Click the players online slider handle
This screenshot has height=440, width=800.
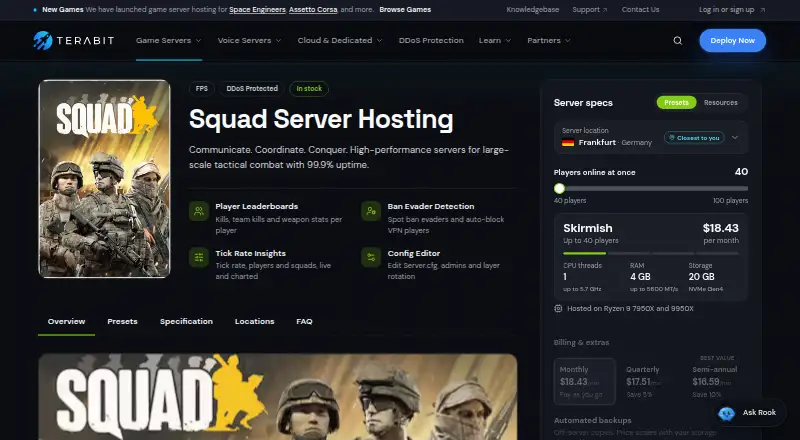click(x=559, y=188)
